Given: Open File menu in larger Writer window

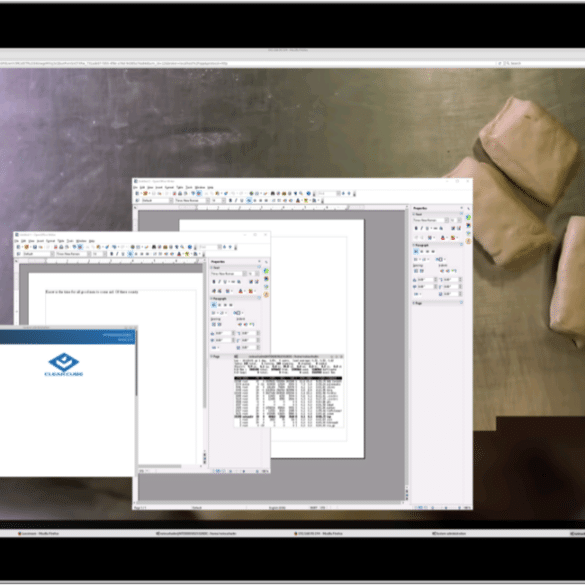Looking at the screenshot, I should [x=135, y=187].
